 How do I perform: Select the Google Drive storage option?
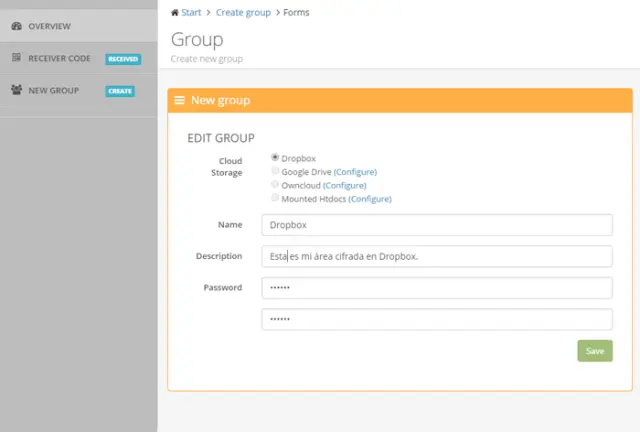275,171
